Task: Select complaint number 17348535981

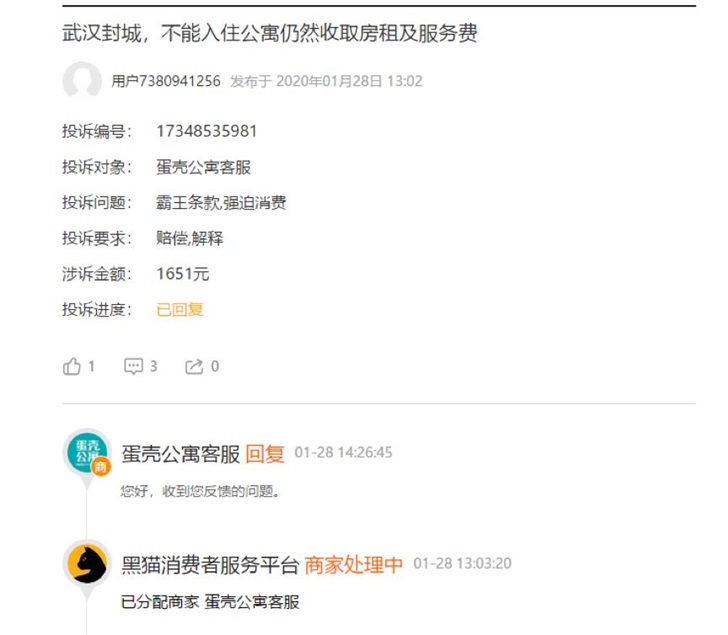Action: tap(207, 131)
